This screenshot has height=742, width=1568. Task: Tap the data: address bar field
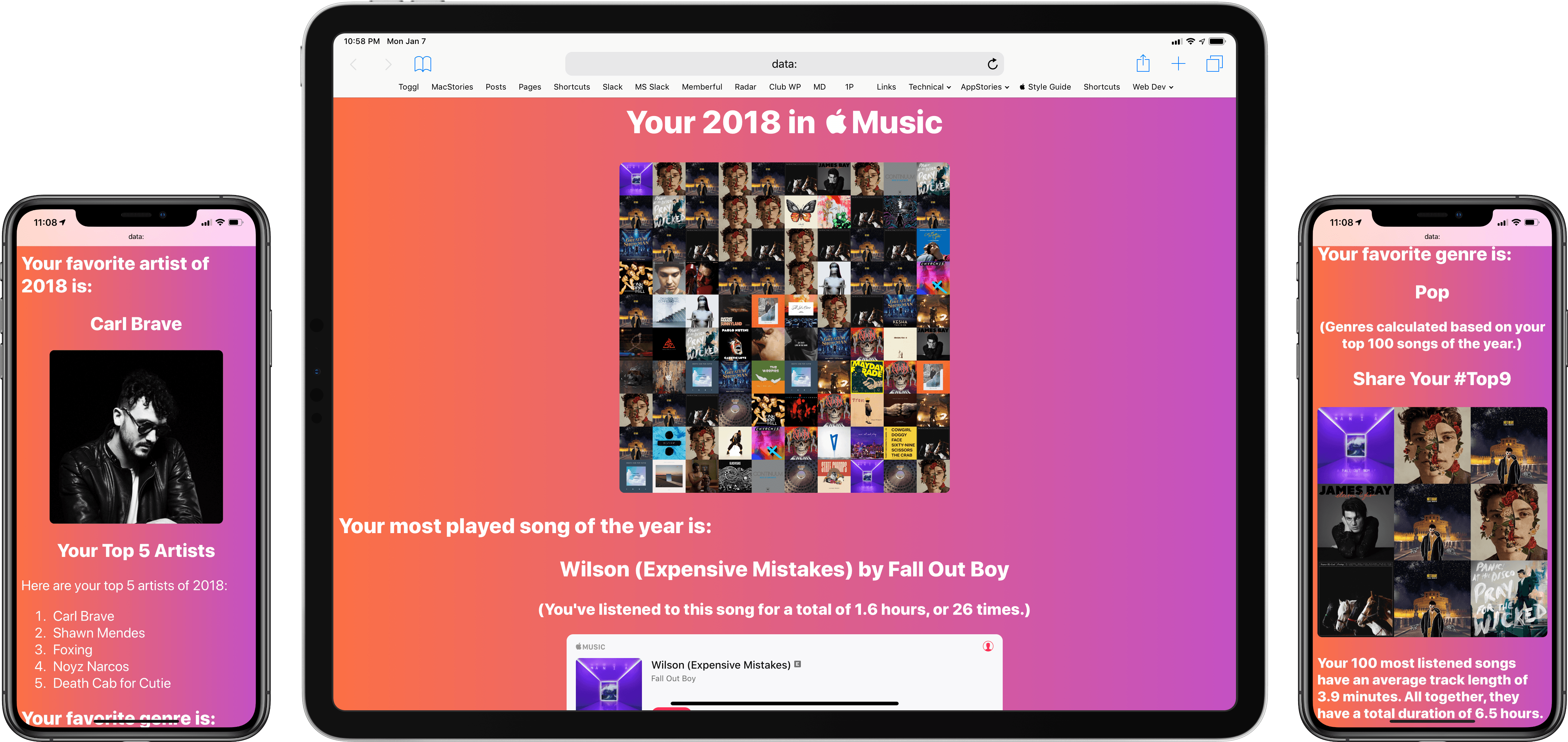(784, 64)
